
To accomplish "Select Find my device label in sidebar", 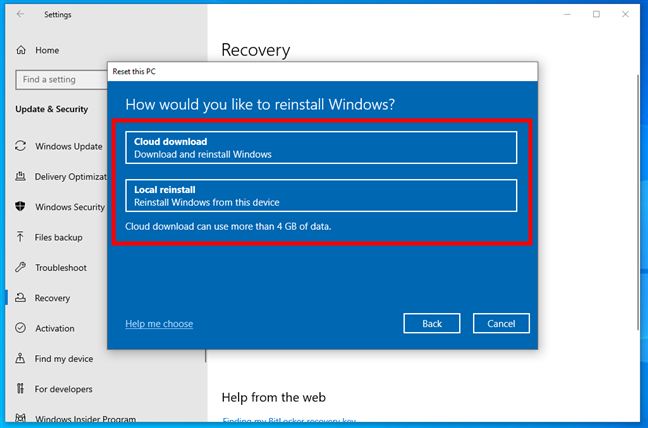I will click(x=64, y=359).
